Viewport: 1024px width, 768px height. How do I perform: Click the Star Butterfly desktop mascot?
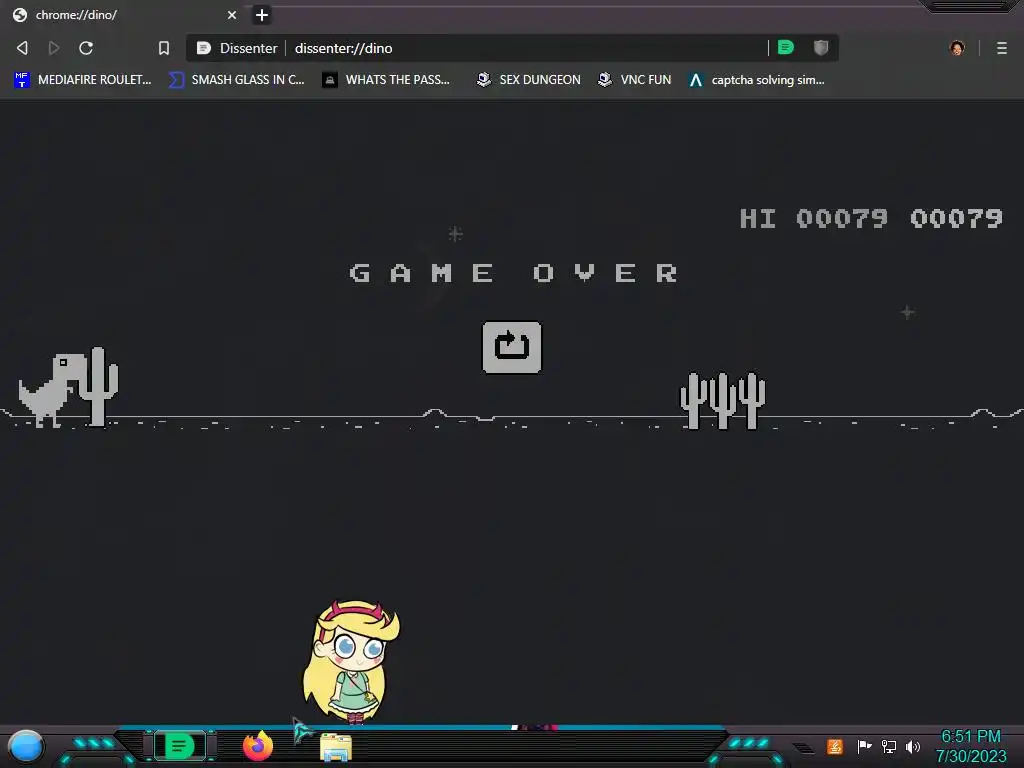point(352,661)
